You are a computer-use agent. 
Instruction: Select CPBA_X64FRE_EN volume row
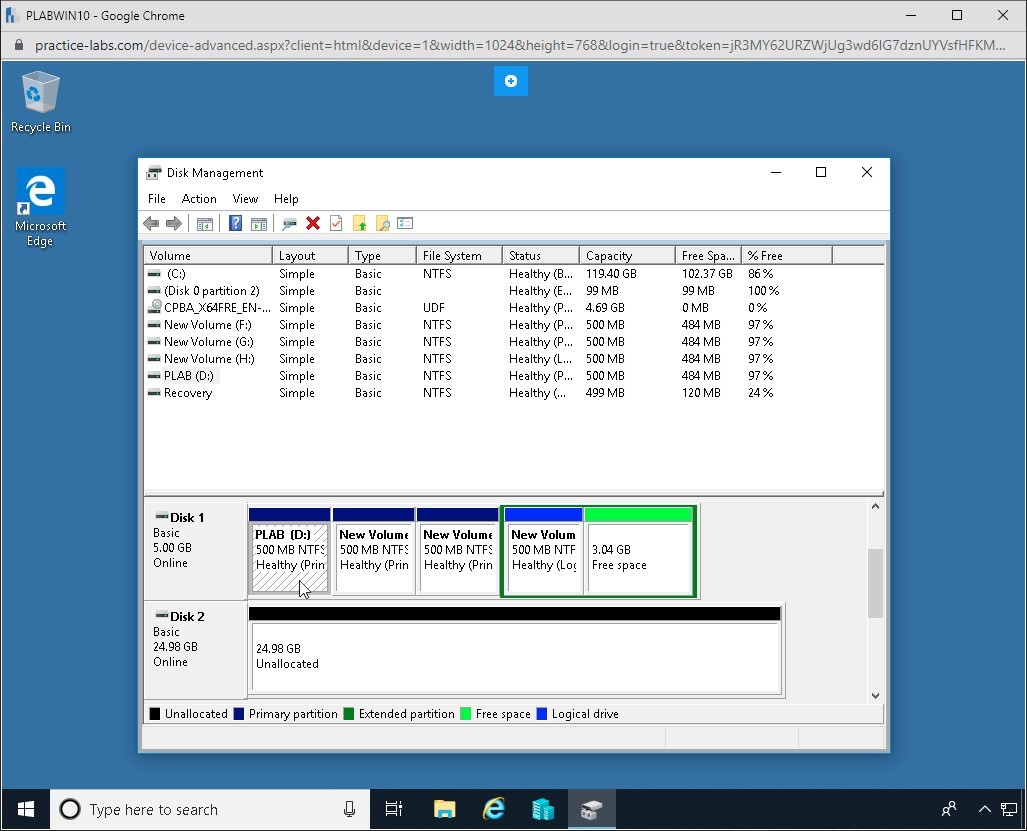click(x=514, y=308)
